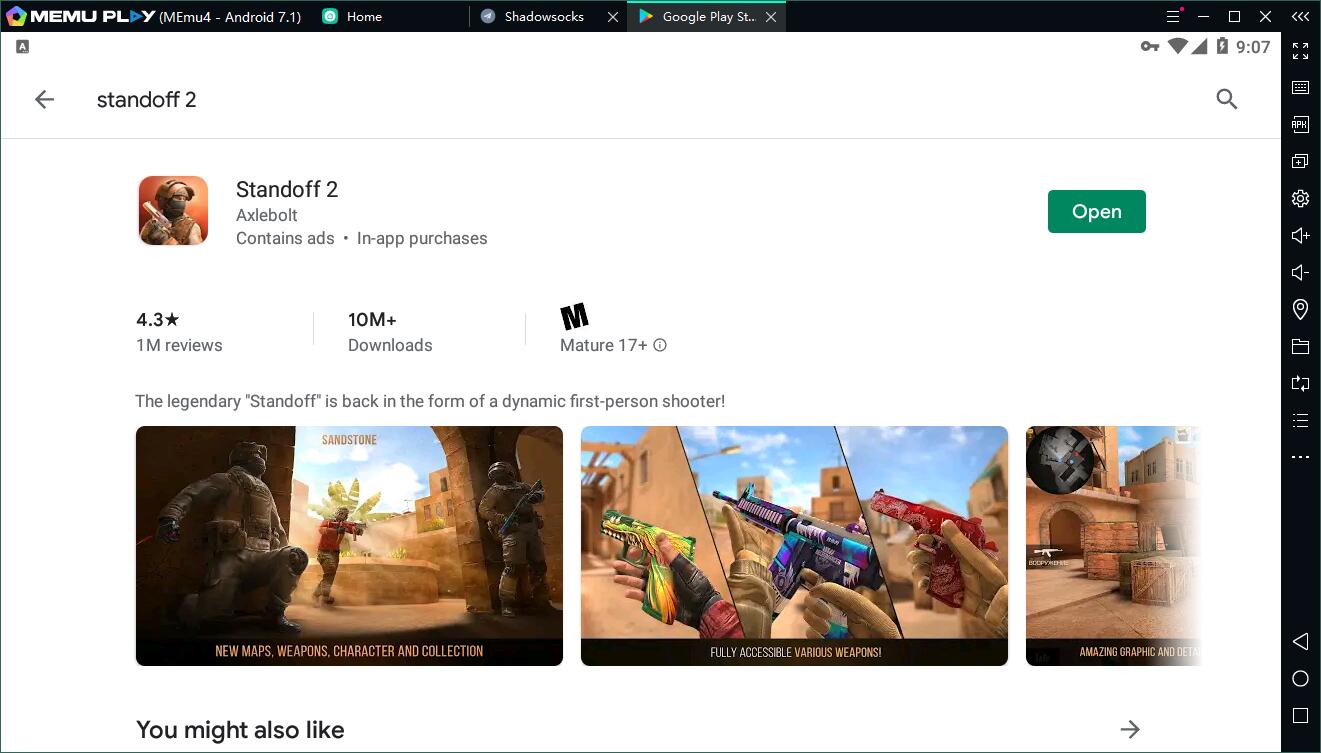Screen dimensions: 1321x753
Task: Expand more sidebar tools via three dots
Action: pos(1300,457)
